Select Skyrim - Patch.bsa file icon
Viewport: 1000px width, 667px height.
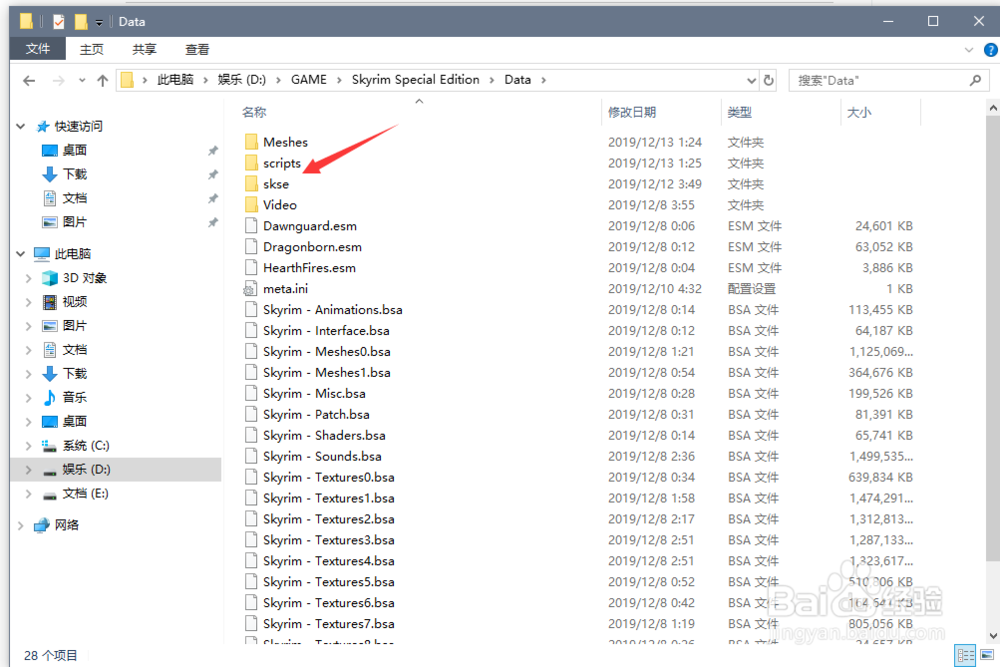point(251,414)
